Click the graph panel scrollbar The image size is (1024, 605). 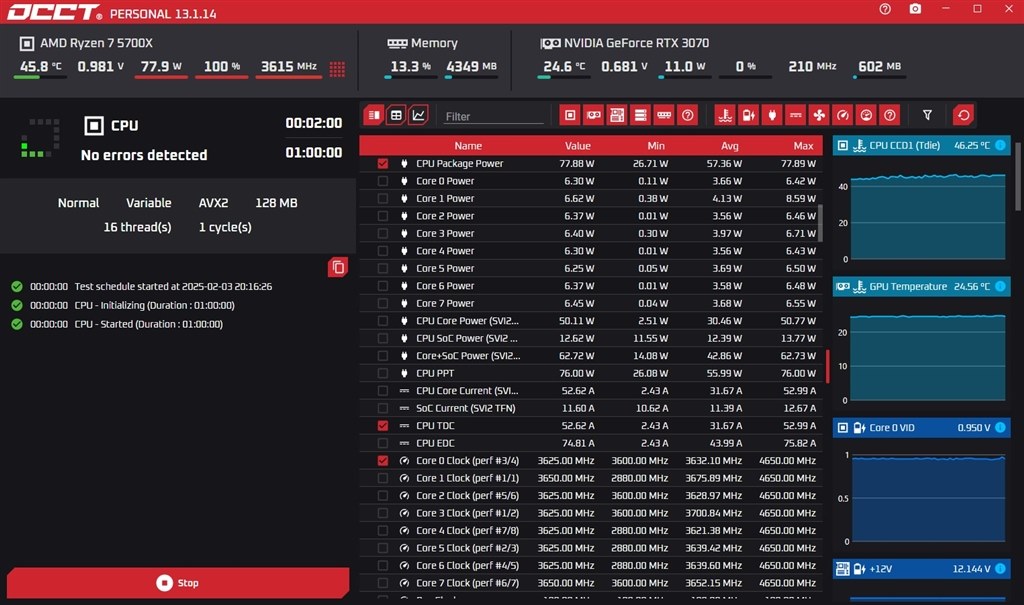pyautogui.click(x=1017, y=176)
